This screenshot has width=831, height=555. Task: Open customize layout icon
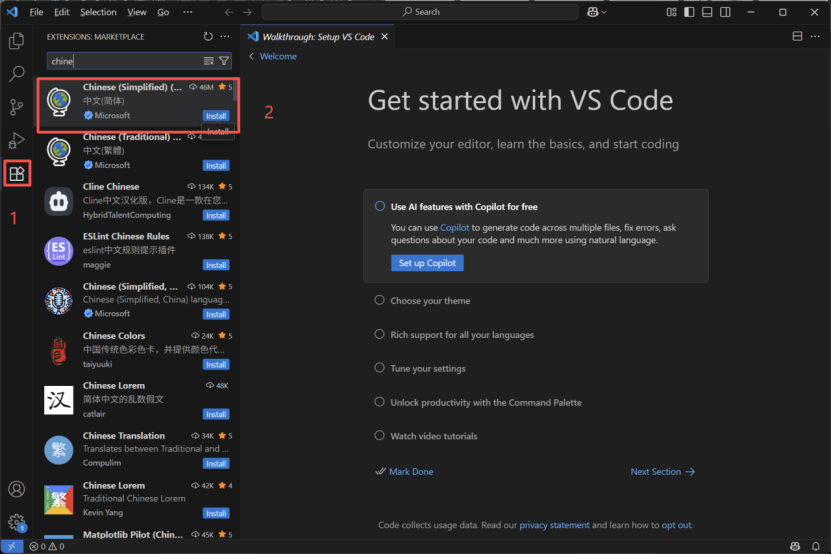[671, 12]
